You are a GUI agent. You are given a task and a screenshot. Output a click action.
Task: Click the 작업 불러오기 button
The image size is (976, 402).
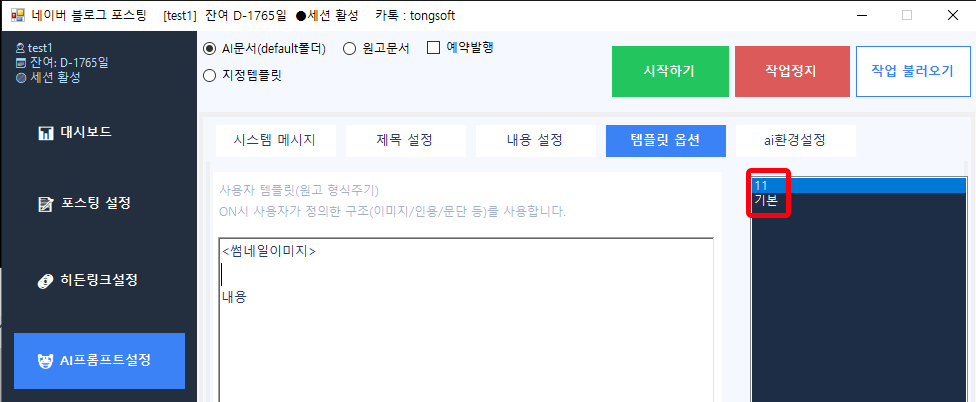(x=912, y=71)
